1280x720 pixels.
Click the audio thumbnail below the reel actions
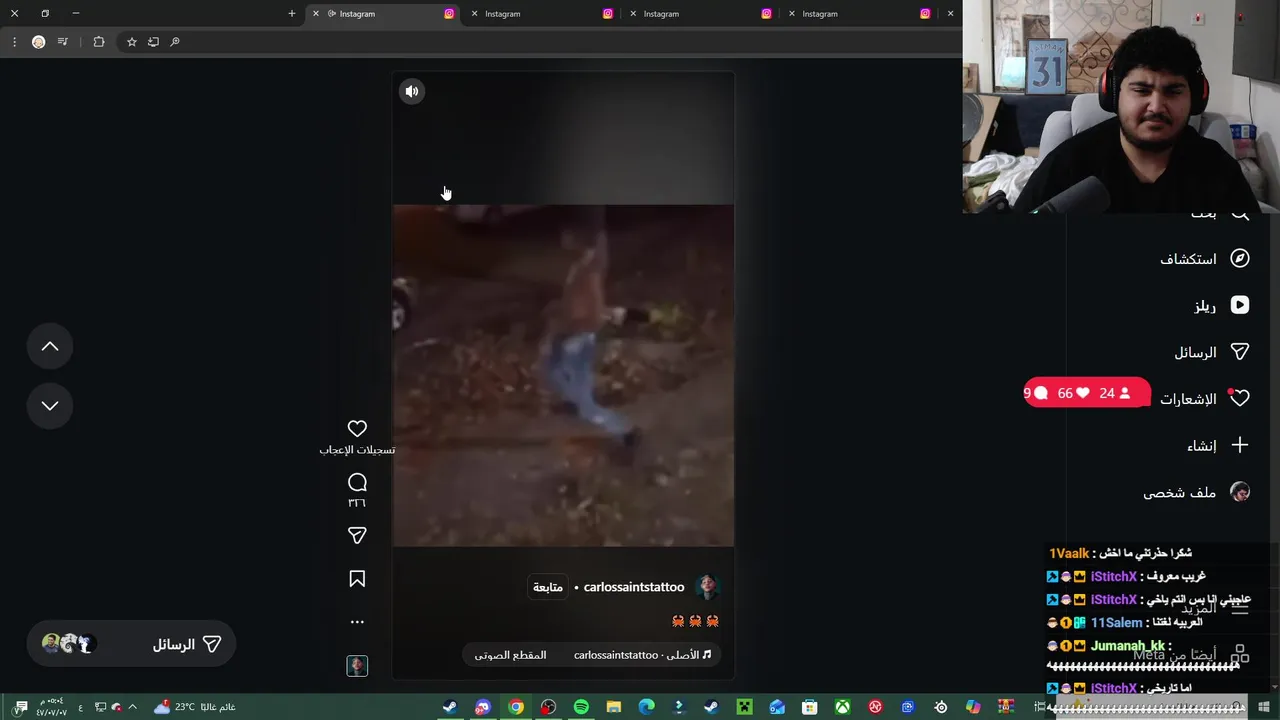pyautogui.click(x=357, y=666)
